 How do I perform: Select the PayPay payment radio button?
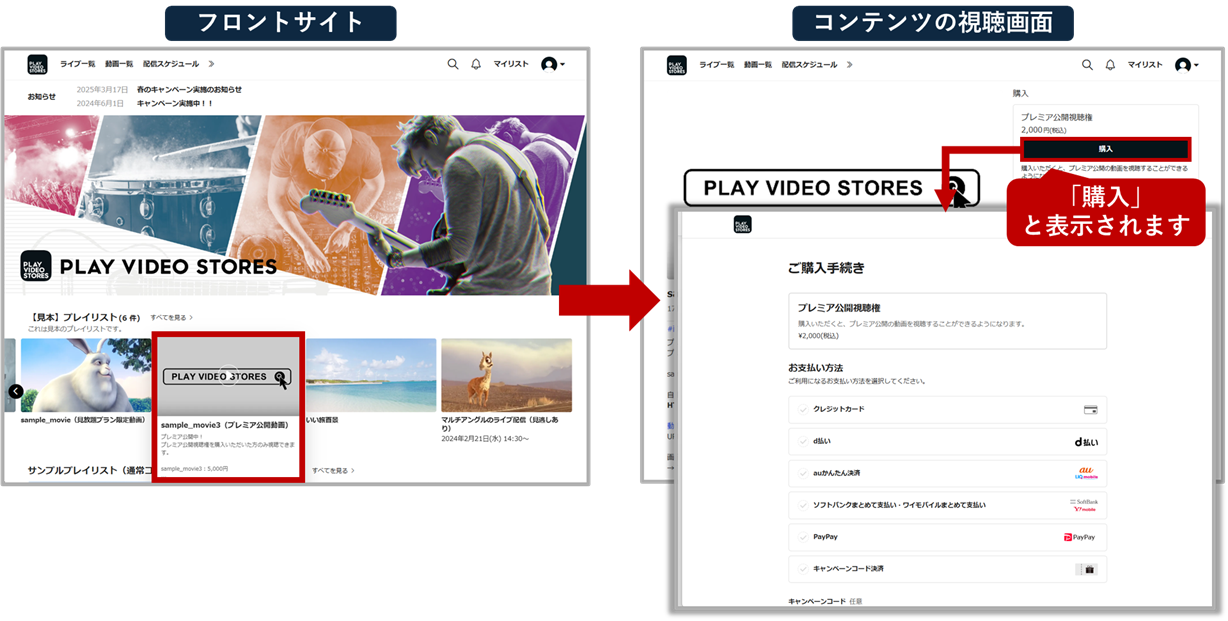pyautogui.click(x=803, y=537)
